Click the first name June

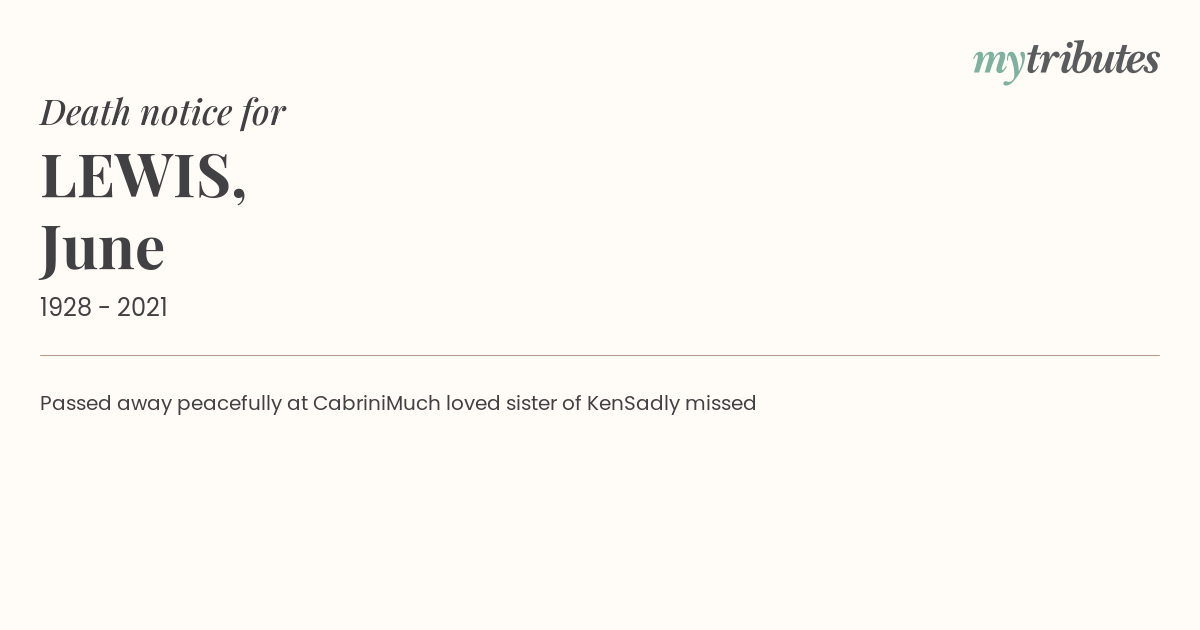coord(102,247)
